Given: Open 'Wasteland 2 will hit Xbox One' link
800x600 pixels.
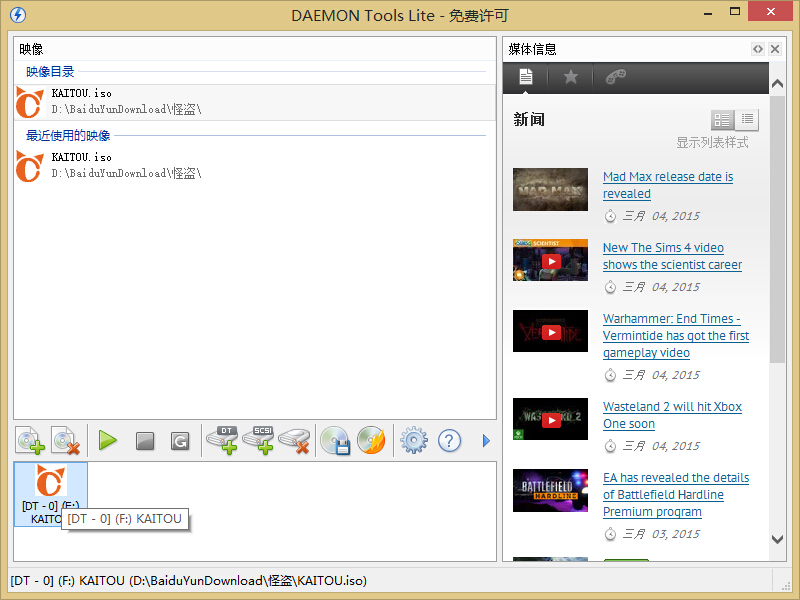Looking at the screenshot, I should click(x=672, y=415).
